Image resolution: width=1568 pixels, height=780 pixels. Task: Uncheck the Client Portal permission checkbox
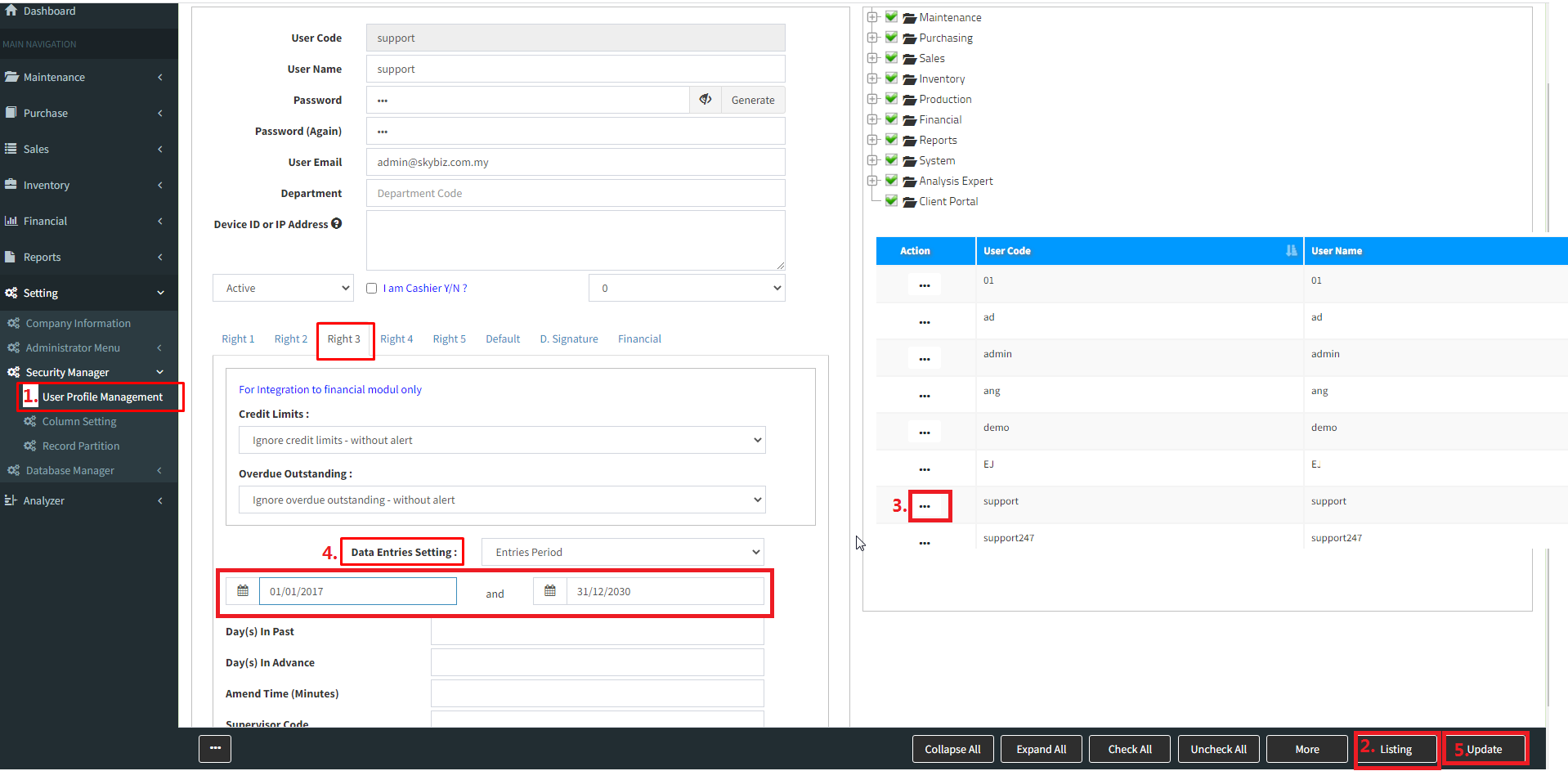892,201
